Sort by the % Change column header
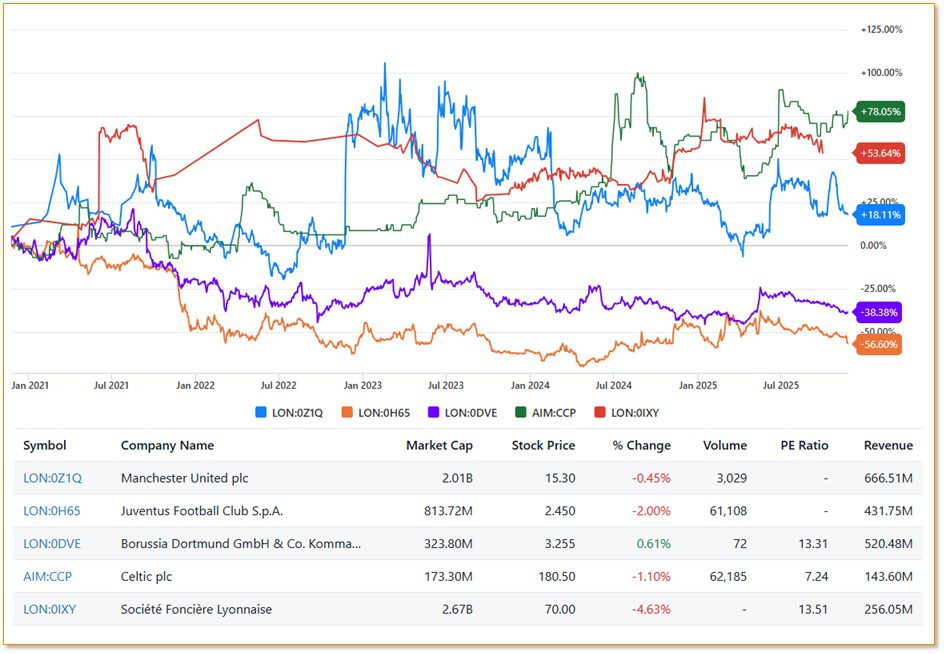 [x=641, y=445]
